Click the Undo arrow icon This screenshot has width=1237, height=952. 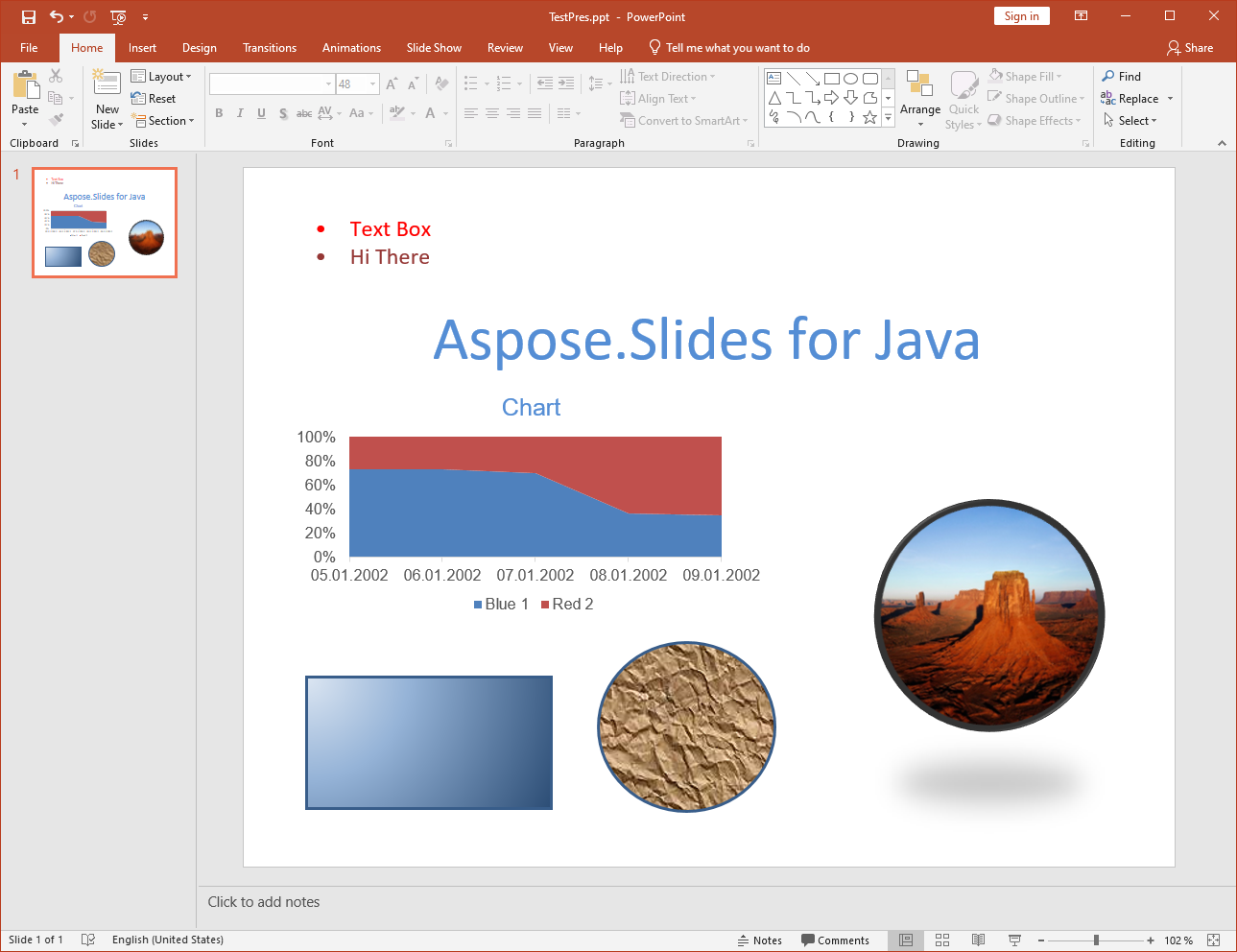pos(57,16)
